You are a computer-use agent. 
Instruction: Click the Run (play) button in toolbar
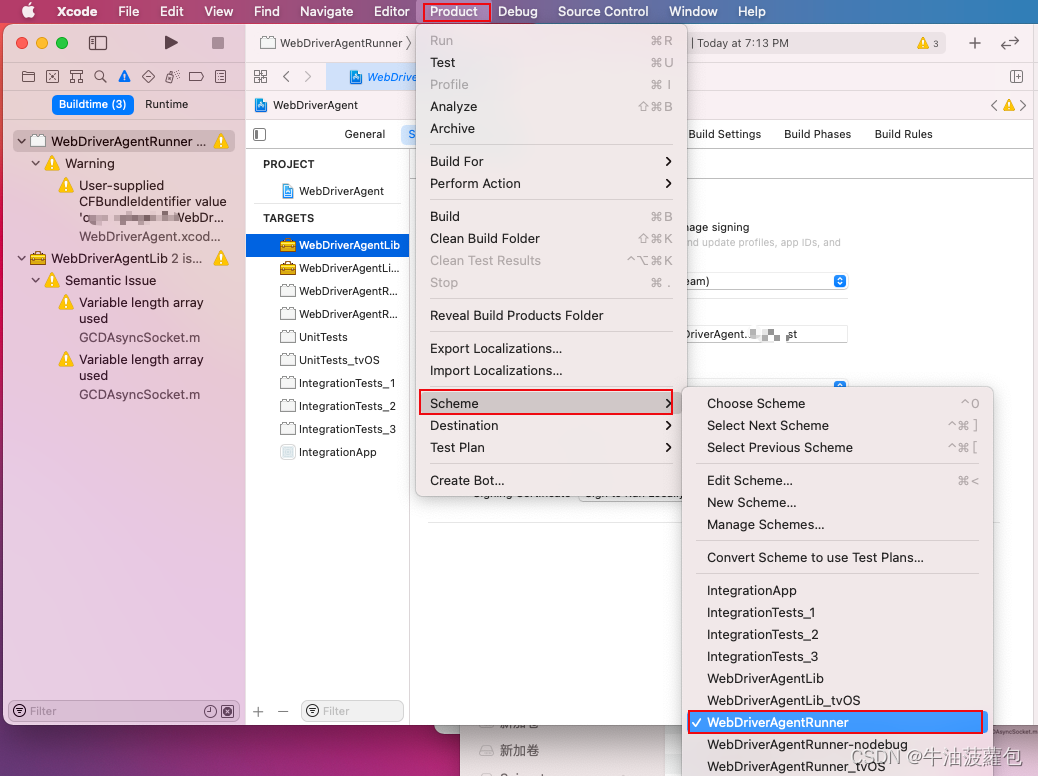point(171,43)
